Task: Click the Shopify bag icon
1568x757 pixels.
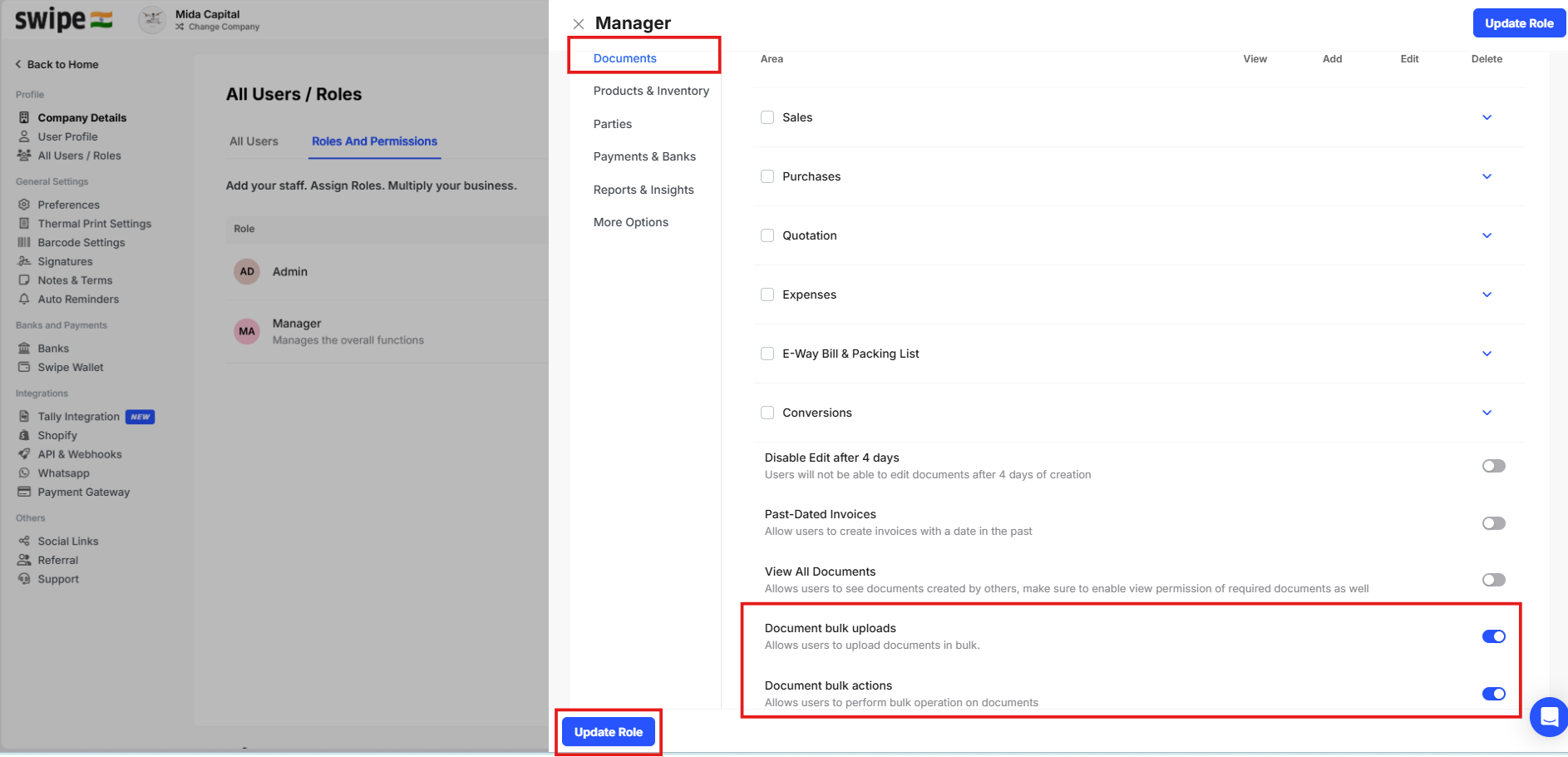Action: pos(24,435)
